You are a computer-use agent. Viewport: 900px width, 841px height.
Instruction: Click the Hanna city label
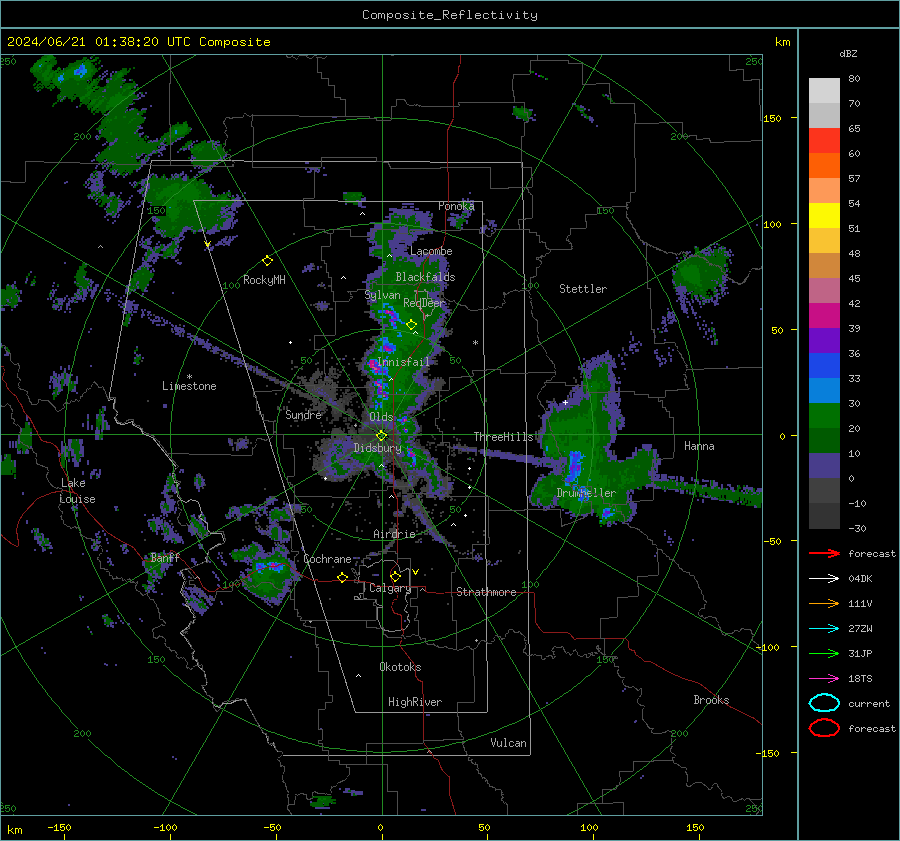[x=699, y=446]
